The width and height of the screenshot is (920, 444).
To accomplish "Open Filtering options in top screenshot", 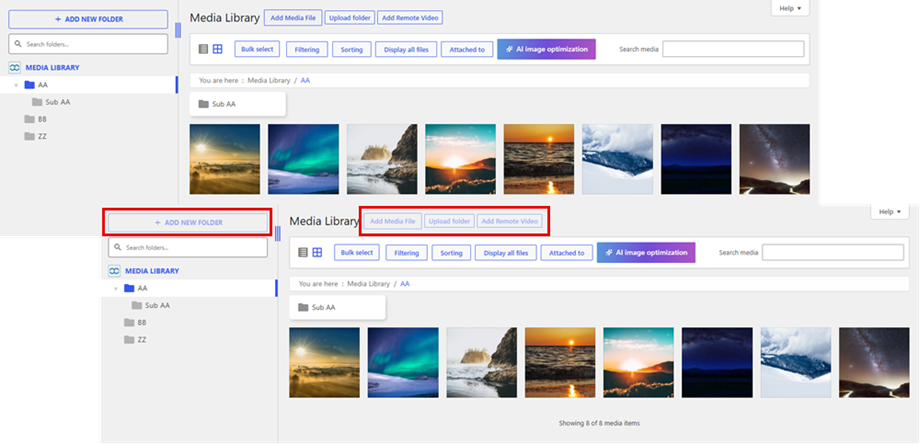I will click(307, 49).
